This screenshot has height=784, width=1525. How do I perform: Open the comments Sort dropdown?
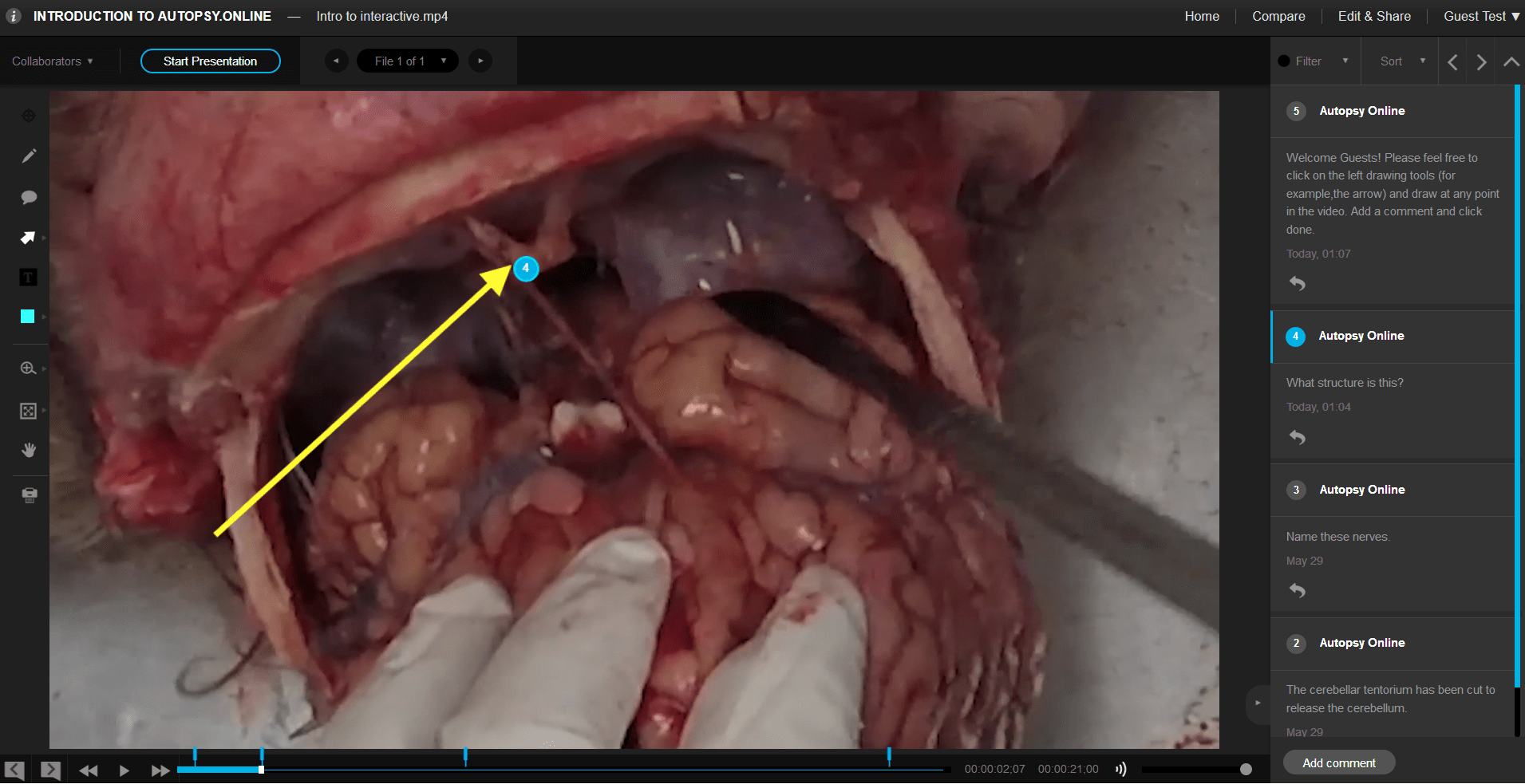click(x=1403, y=61)
